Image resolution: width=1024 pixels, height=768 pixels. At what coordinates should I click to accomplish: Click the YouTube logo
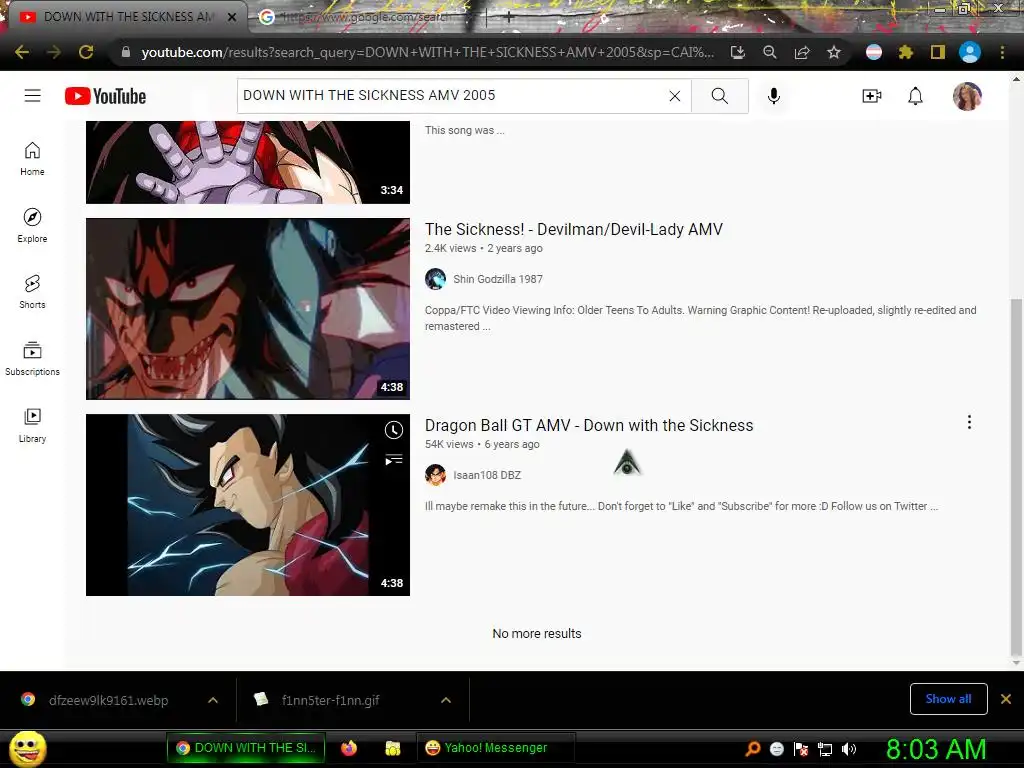105,96
